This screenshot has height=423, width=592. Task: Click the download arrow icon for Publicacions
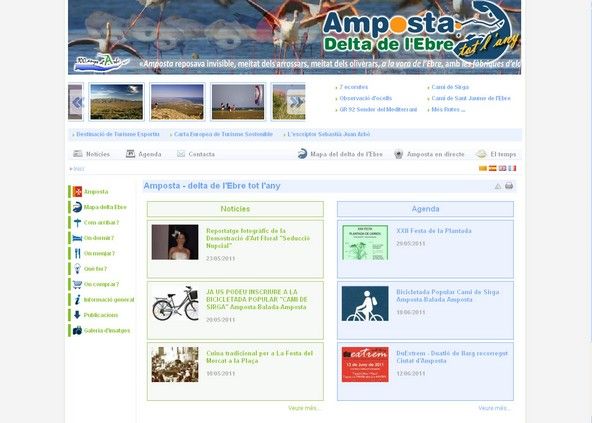(77, 315)
